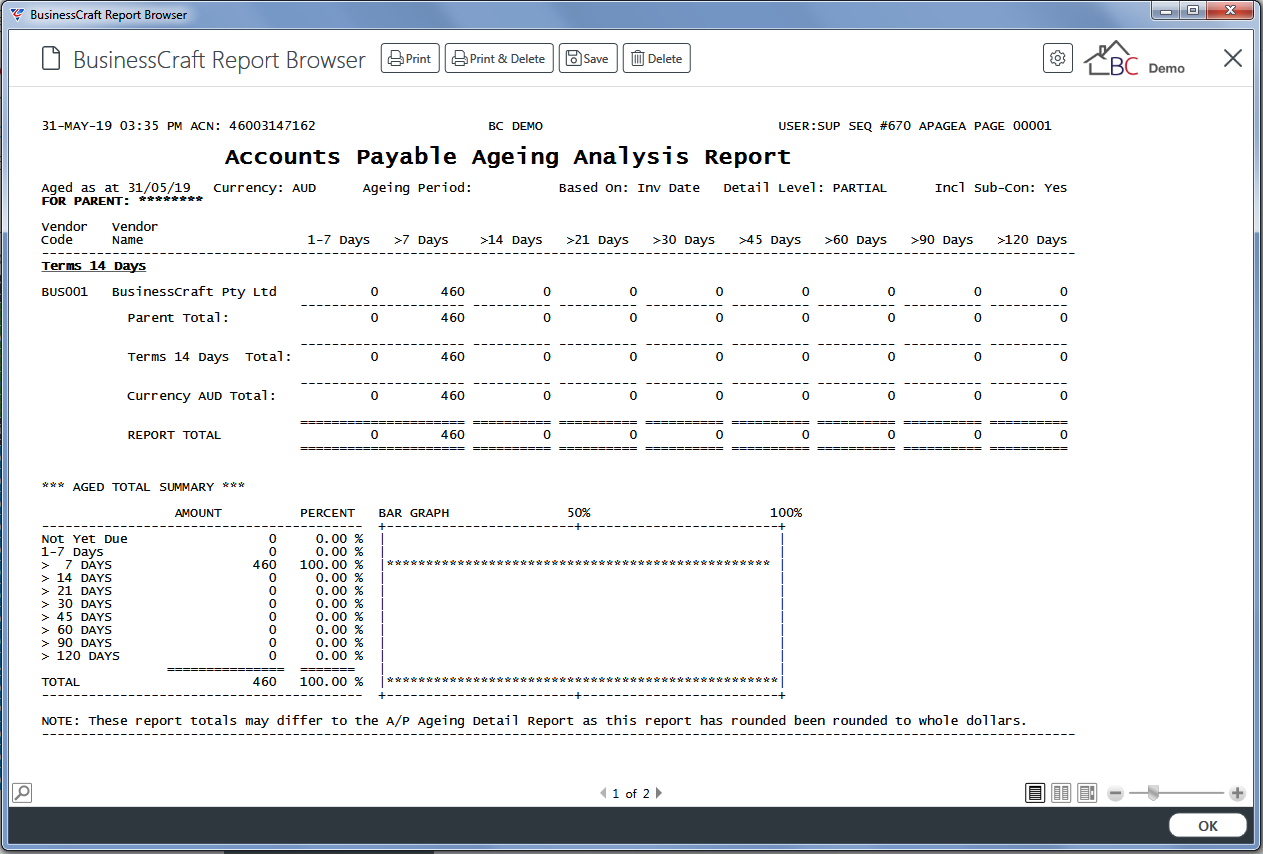Image resolution: width=1263 pixels, height=854 pixels.
Task: Click AGED TOTAL SUMMARY heading
Action: pos(143,487)
